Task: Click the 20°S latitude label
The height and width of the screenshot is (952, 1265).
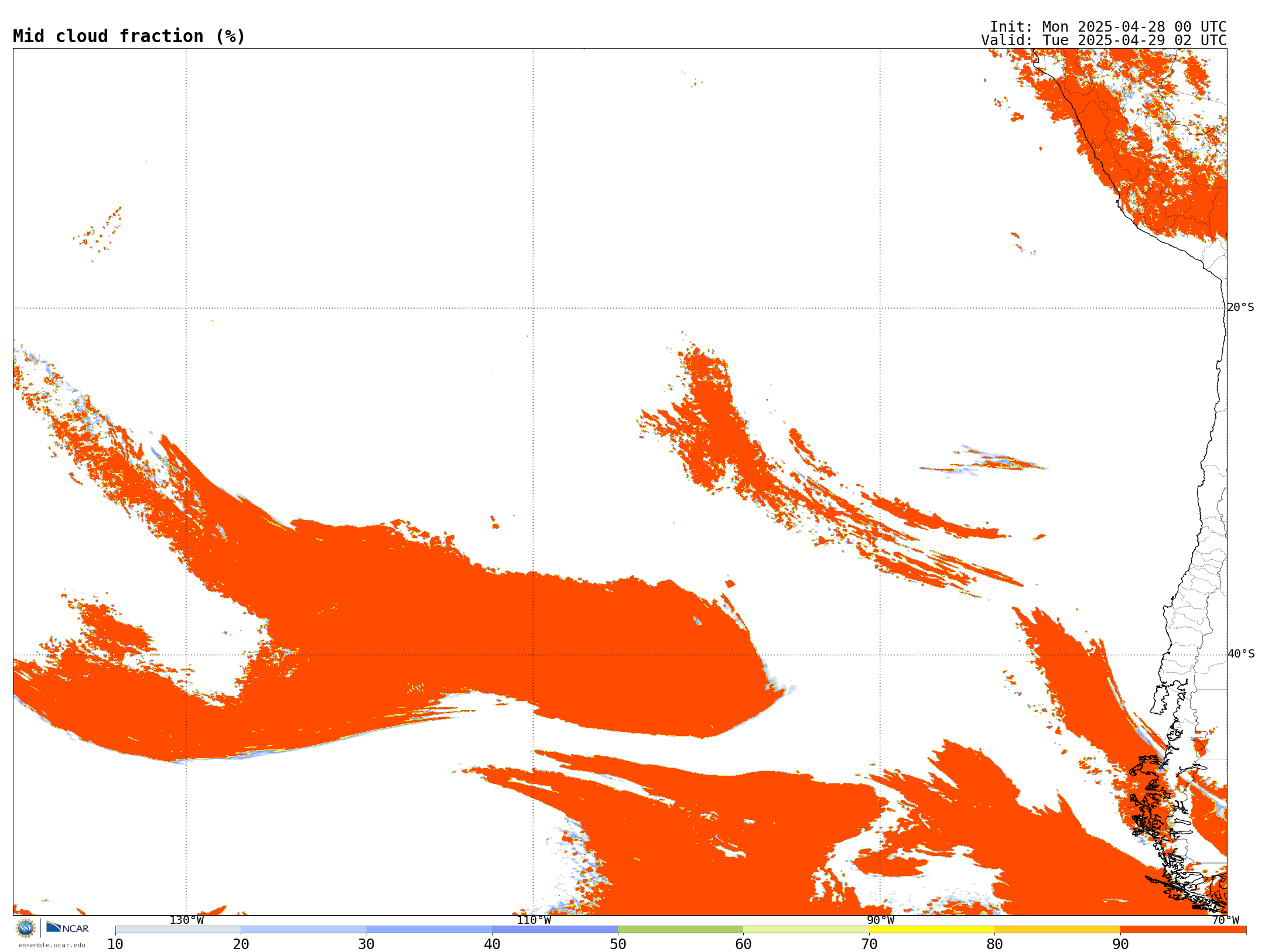Action: pyautogui.click(x=1241, y=307)
